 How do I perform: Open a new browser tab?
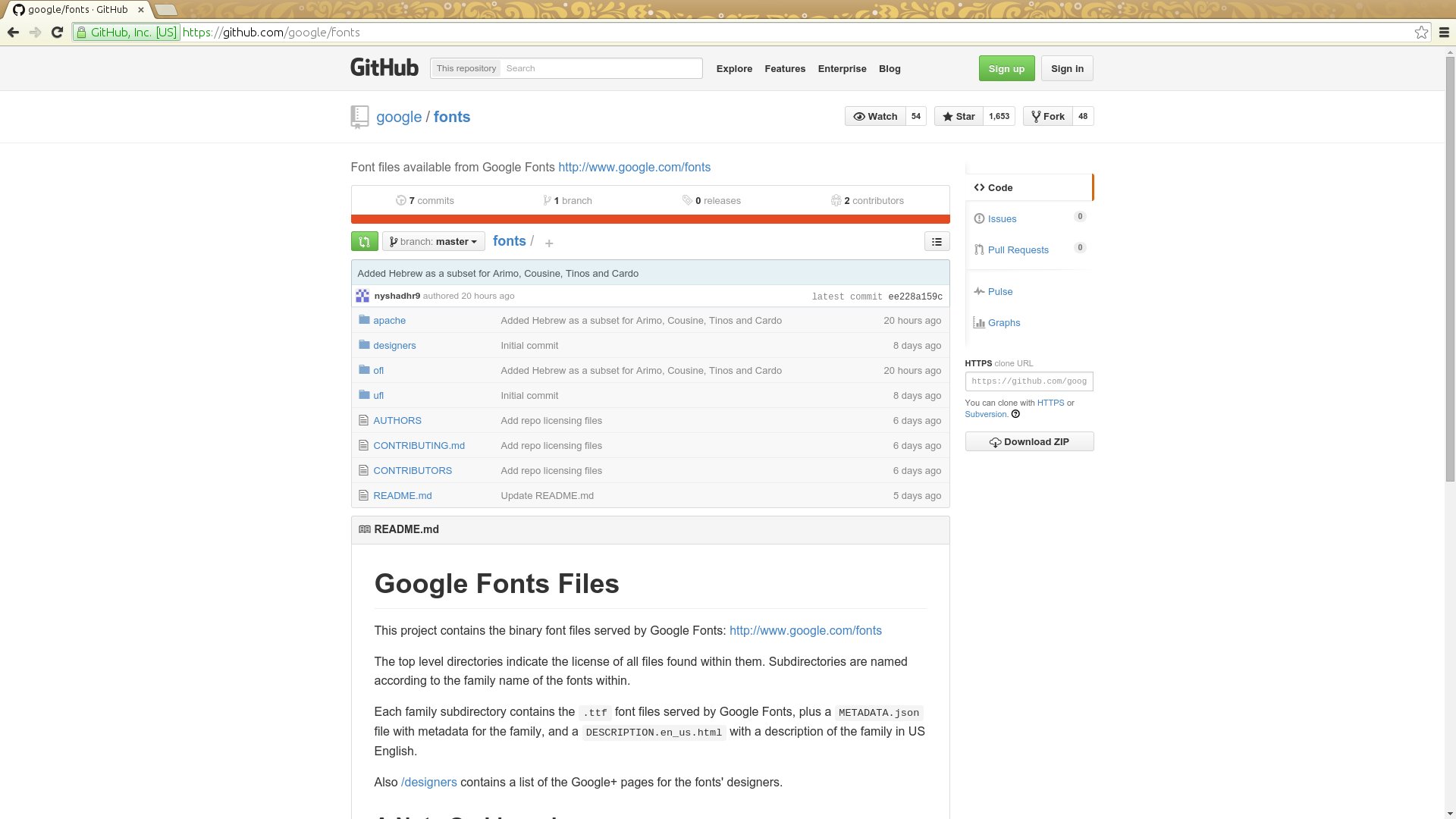tap(165, 10)
